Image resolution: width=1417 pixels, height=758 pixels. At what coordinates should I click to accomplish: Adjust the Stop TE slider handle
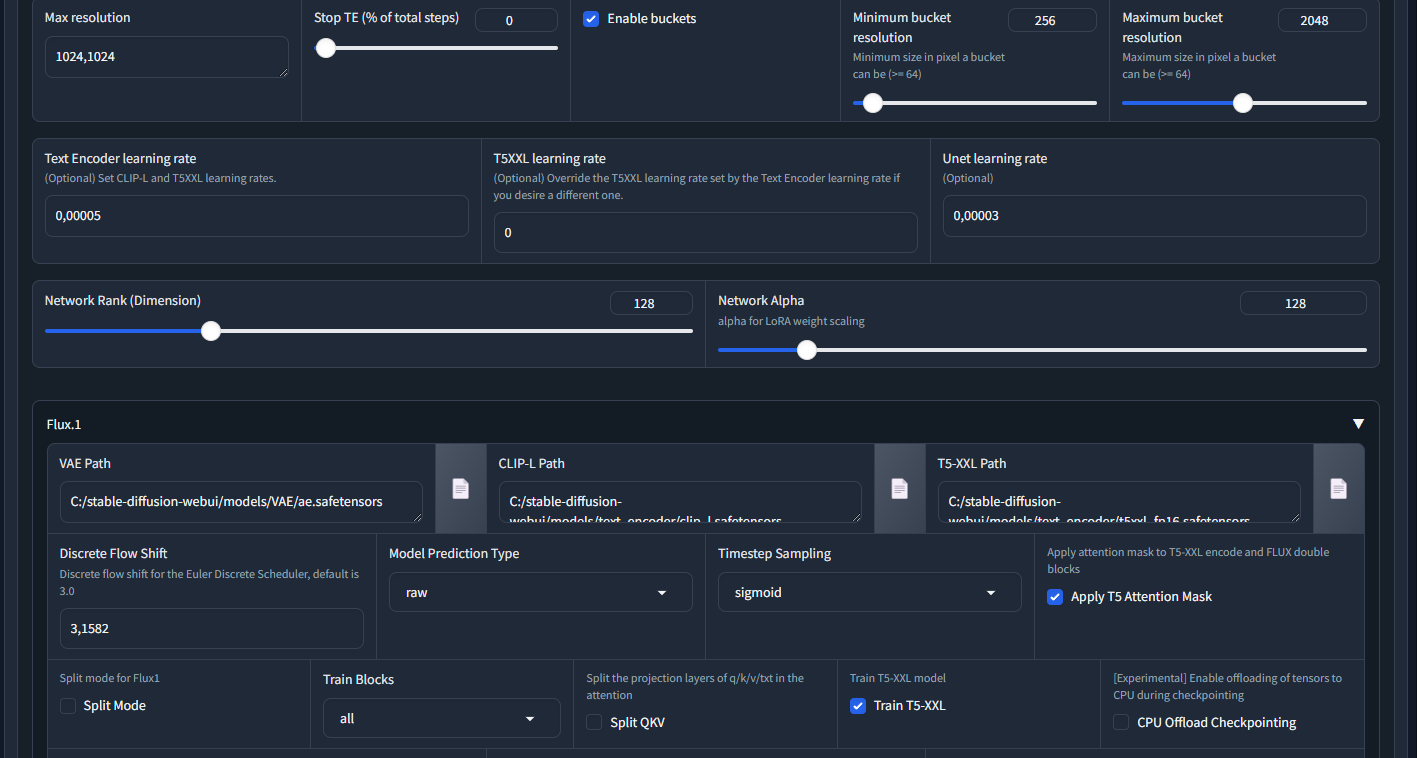pyautogui.click(x=325, y=48)
